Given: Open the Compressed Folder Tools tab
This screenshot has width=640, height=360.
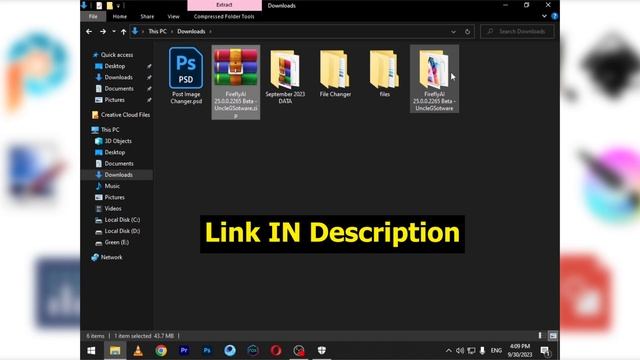Looking at the screenshot, I should click(x=224, y=16).
